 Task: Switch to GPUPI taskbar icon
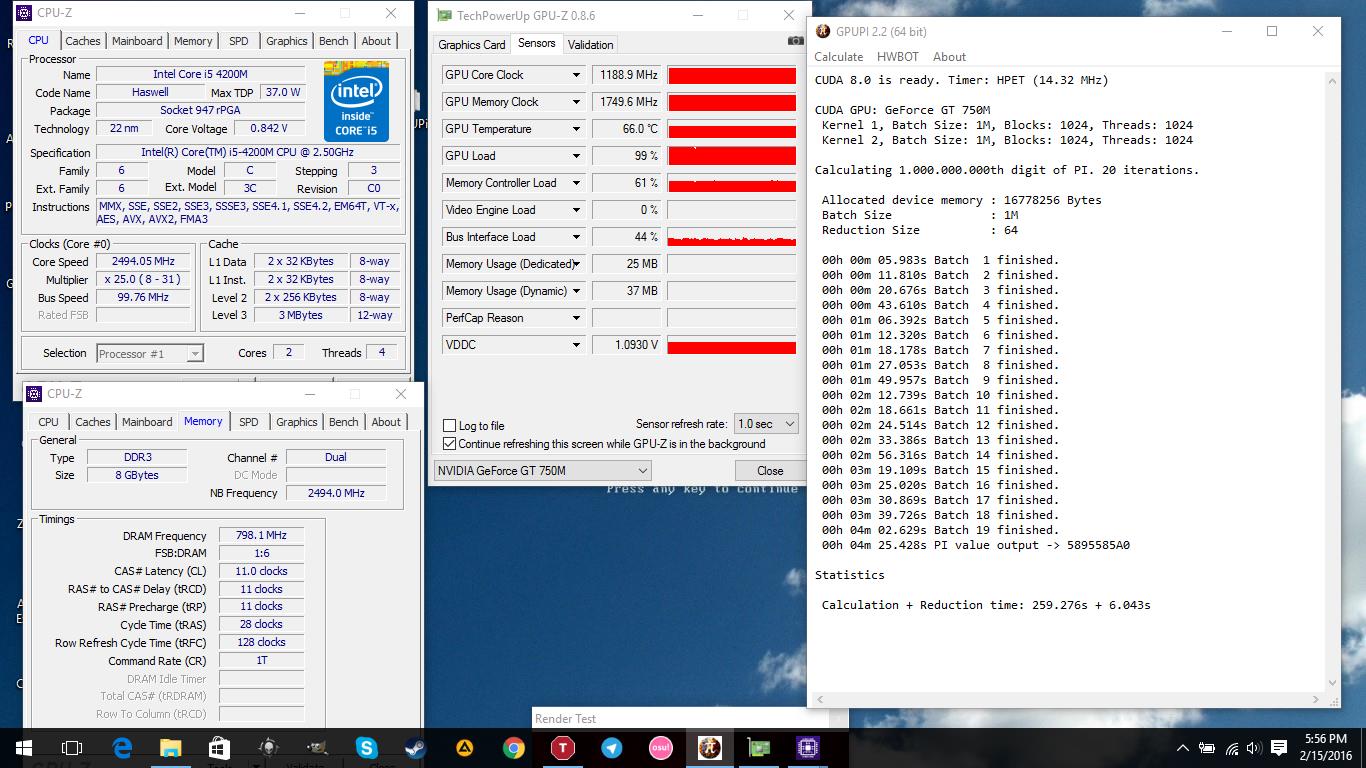click(x=710, y=748)
